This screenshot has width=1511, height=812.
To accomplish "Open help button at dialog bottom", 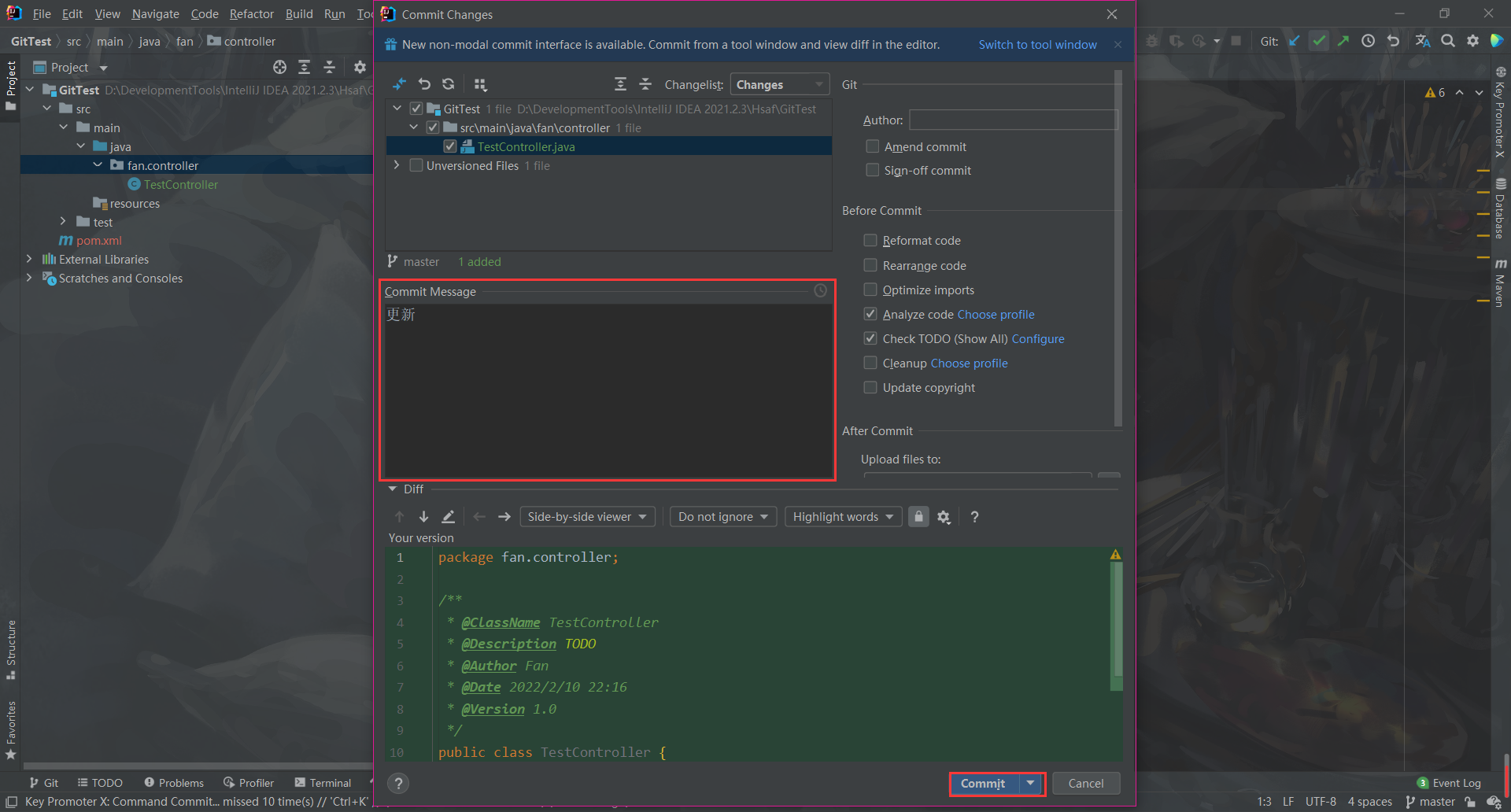I will (x=398, y=783).
